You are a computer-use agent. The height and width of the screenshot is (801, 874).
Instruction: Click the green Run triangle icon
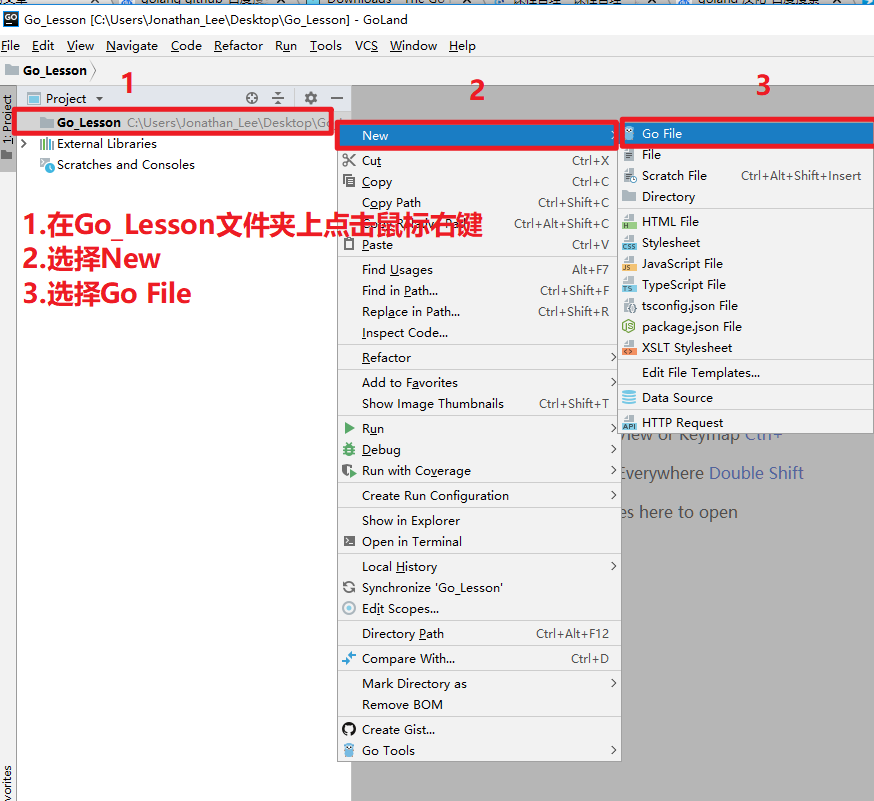(349, 428)
